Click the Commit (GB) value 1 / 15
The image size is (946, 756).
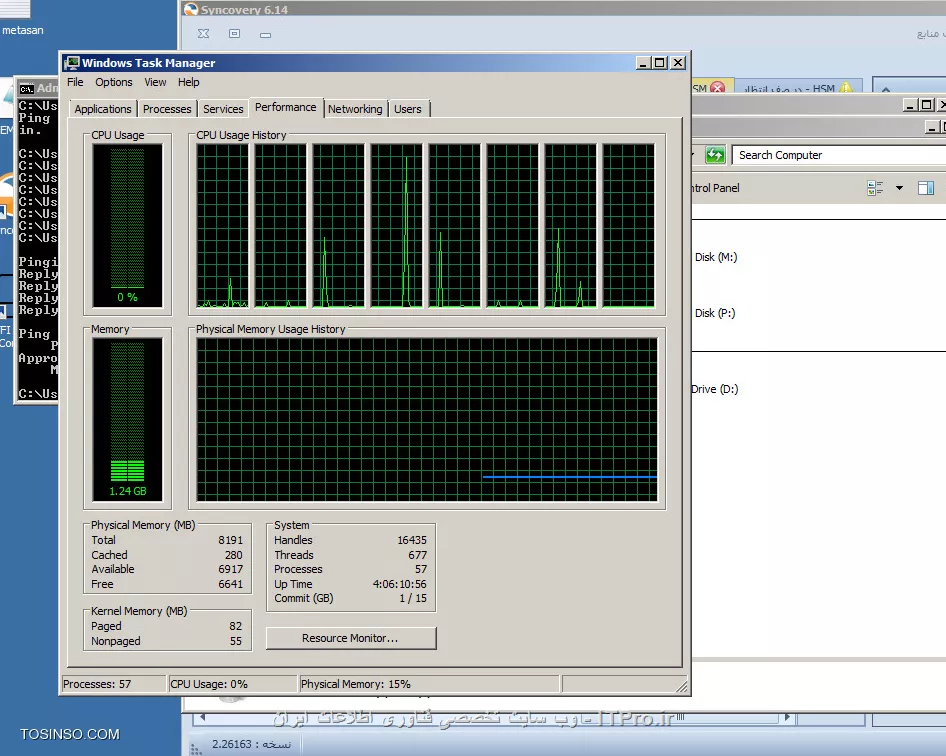click(x=413, y=598)
